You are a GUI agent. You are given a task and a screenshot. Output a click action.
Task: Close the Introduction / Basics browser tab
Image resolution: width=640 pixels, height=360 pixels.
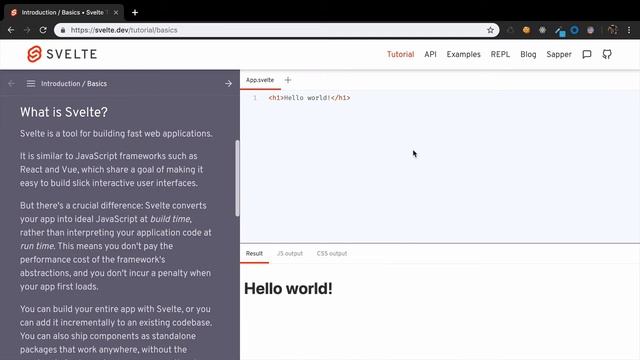116,13
